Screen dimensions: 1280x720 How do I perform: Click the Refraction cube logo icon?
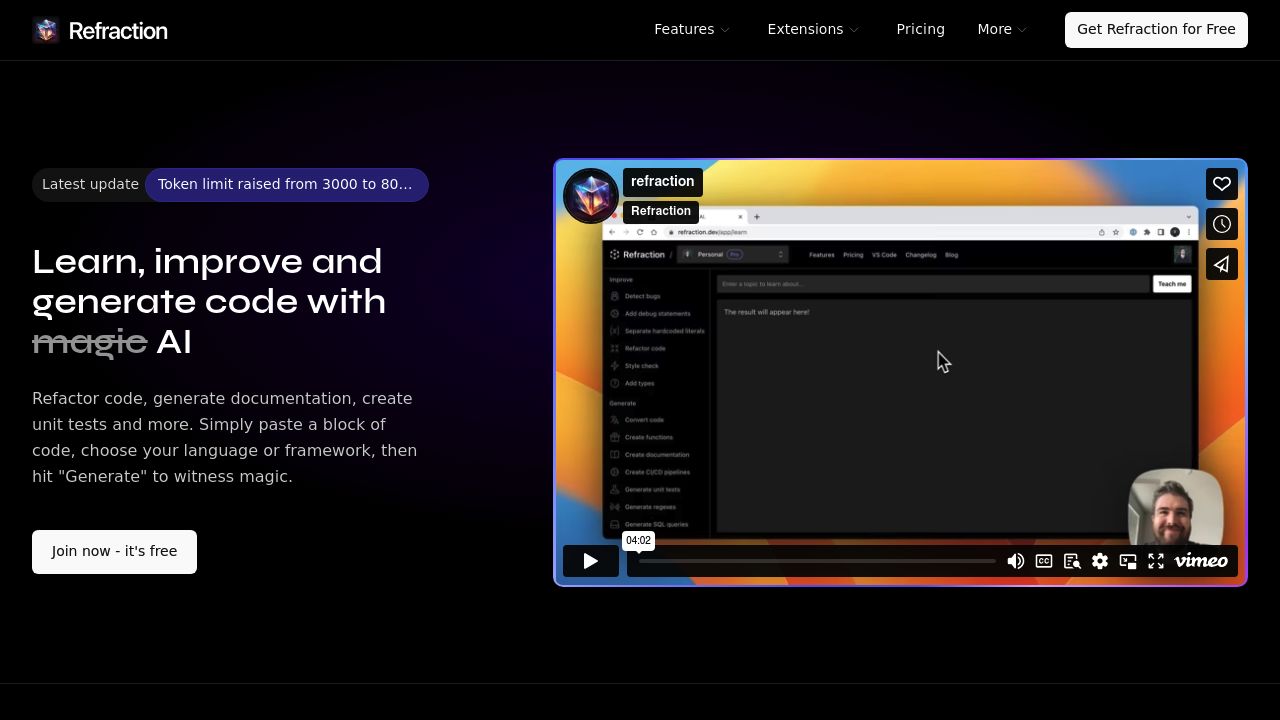pyautogui.click(x=46, y=30)
